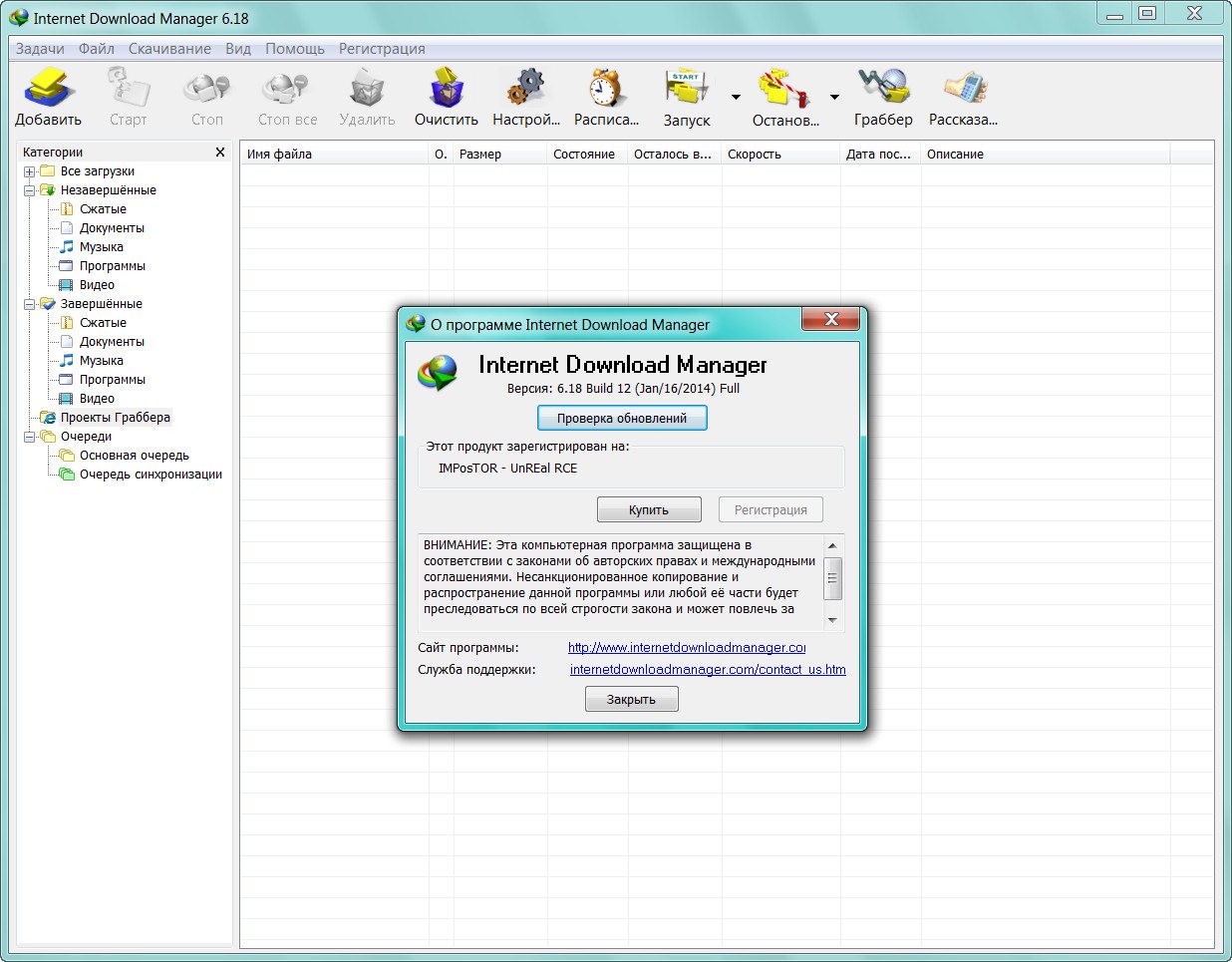This screenshot has height=962, width=1232.
Task: Select Сжатые under Незавершённые
Action: (x=103, y=209)
